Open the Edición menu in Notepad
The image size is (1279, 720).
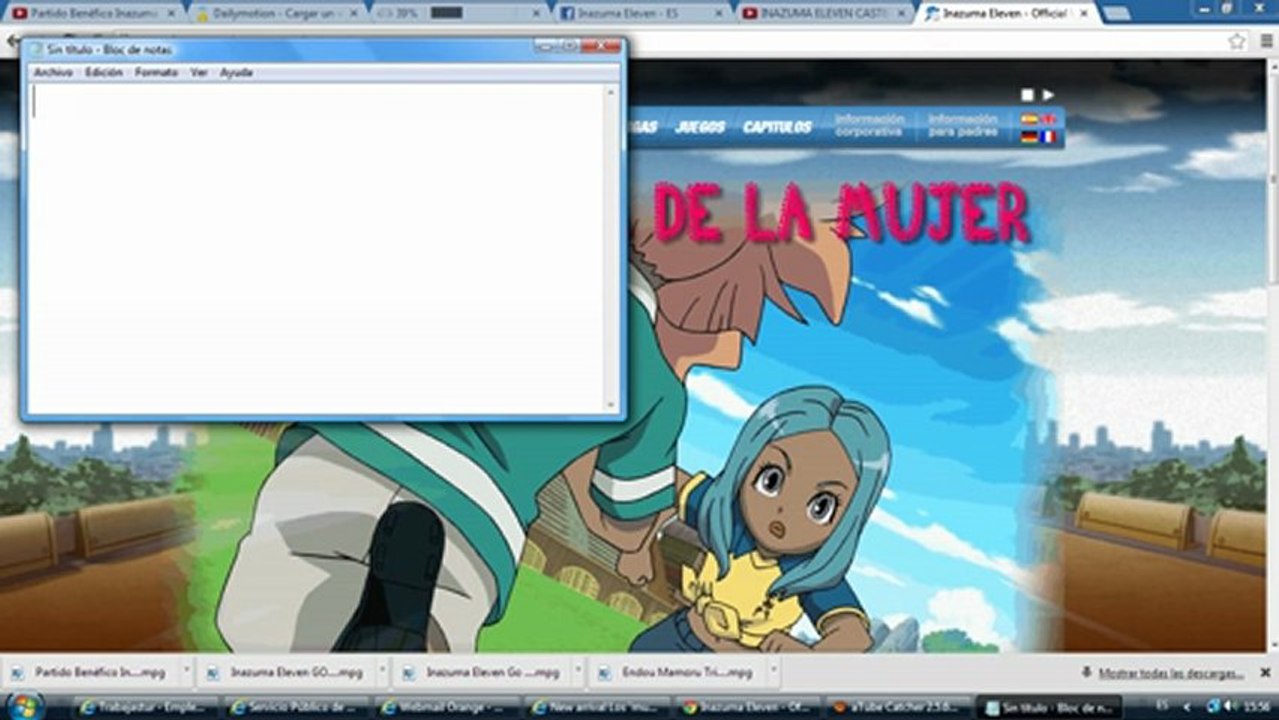pyautogui.click(x=103, y=72)
